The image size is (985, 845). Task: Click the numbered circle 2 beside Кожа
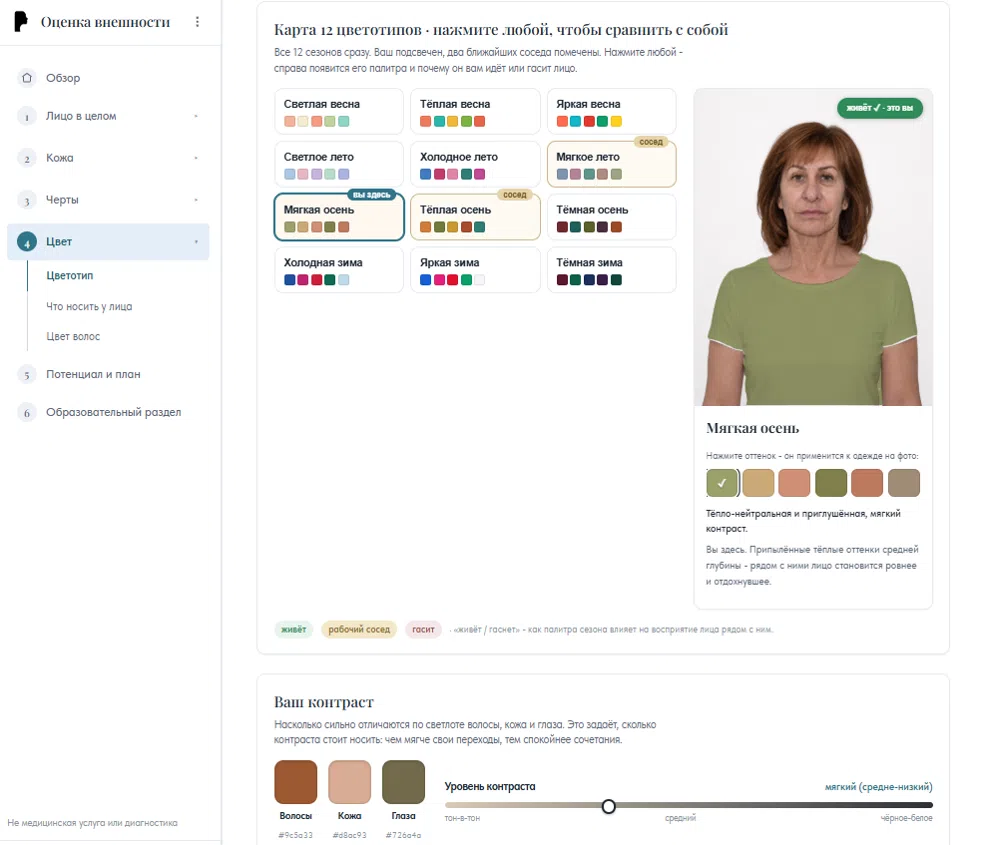pos(26,158)
